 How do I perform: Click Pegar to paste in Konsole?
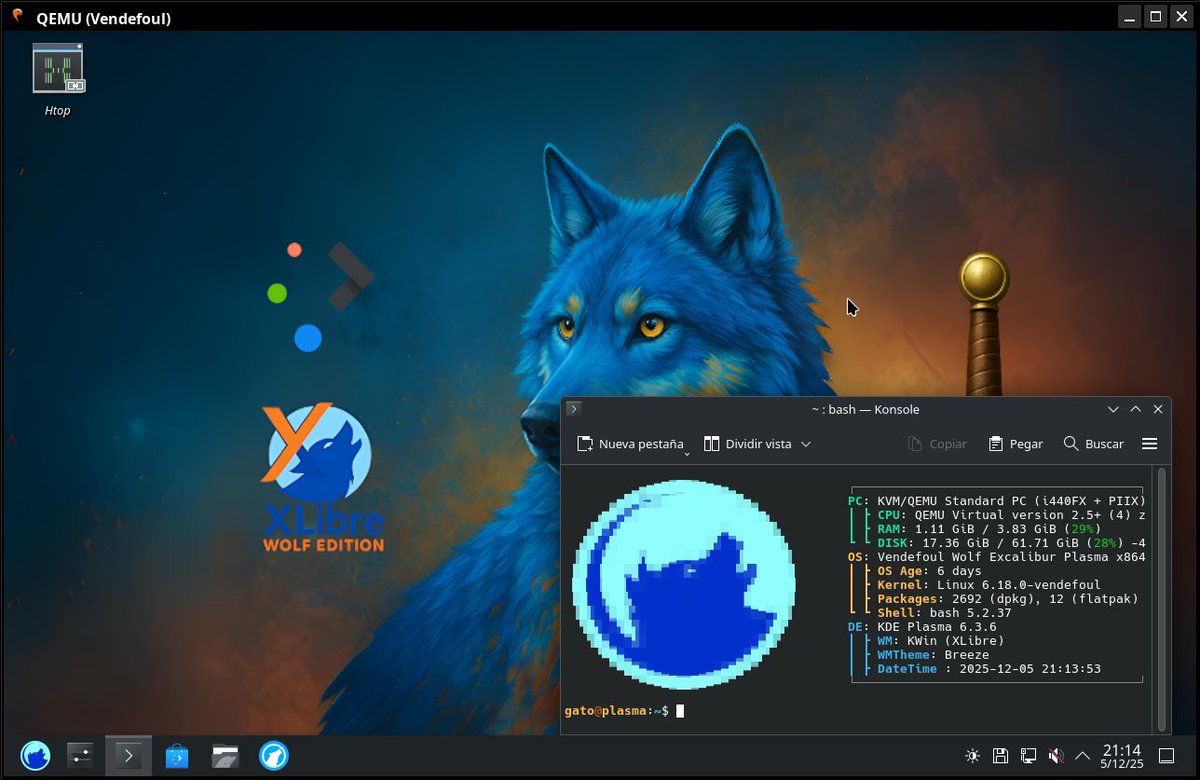point(1015,444)
